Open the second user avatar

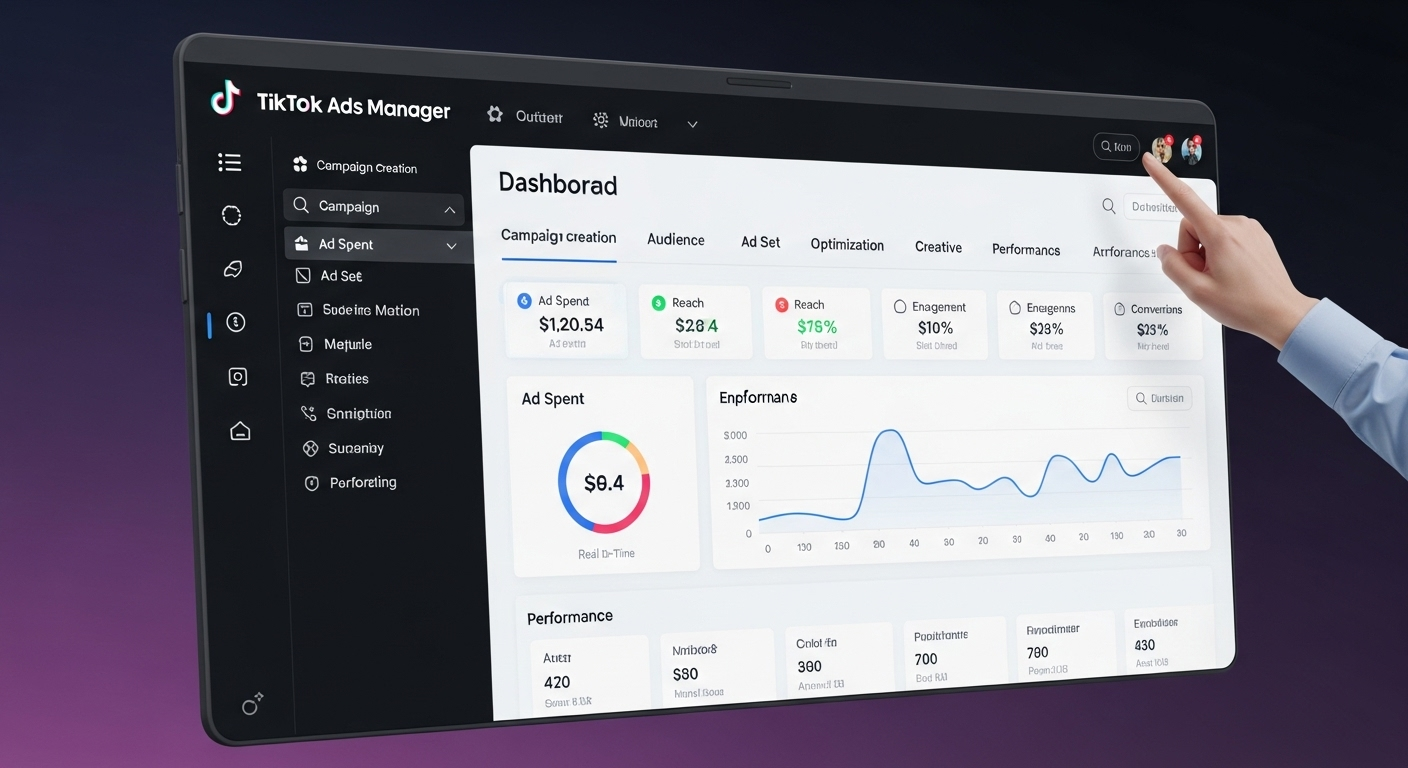pos(1191,150)
